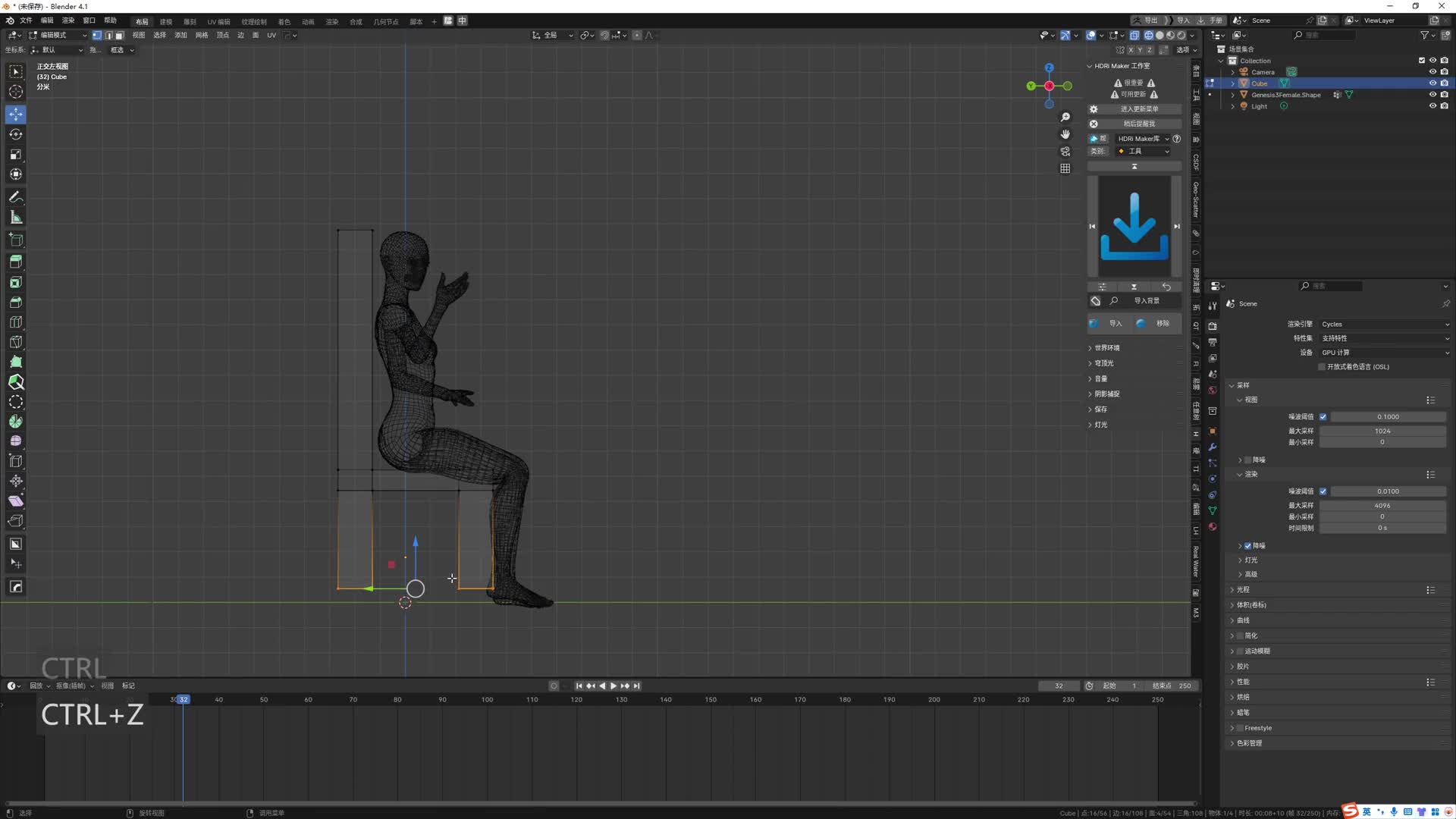Activate the Extrude Region tool
Screen dimensions: 1456x819
[x=16, y=262]
